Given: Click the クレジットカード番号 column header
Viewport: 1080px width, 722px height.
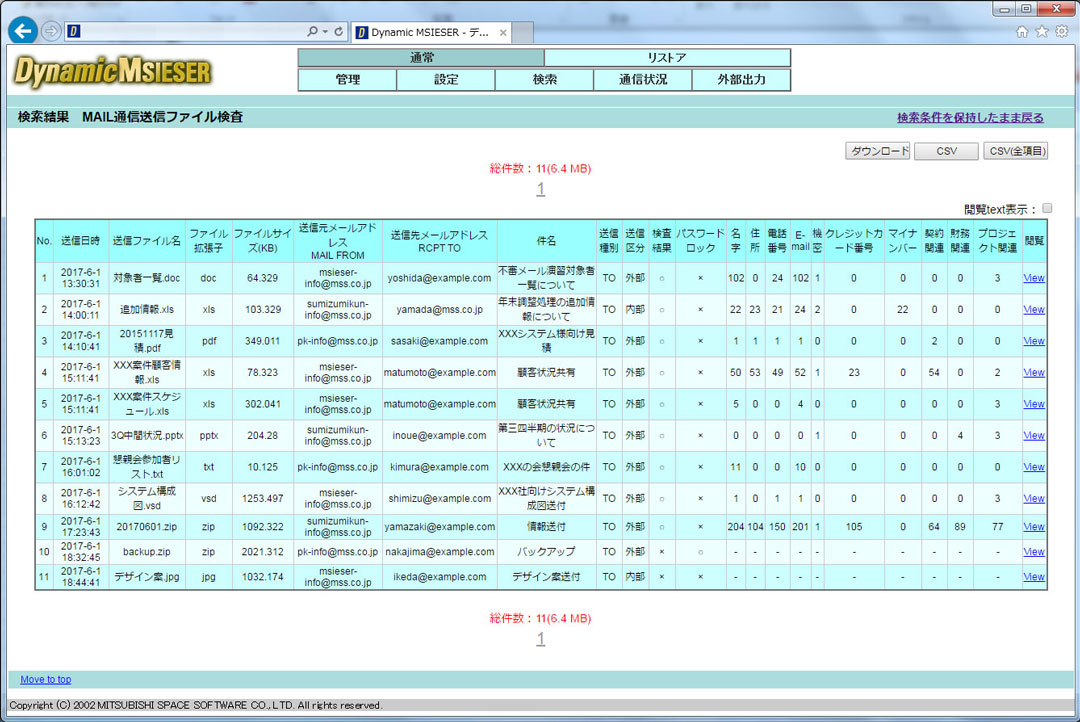Looking at the screenshot, I should [853, 241].
